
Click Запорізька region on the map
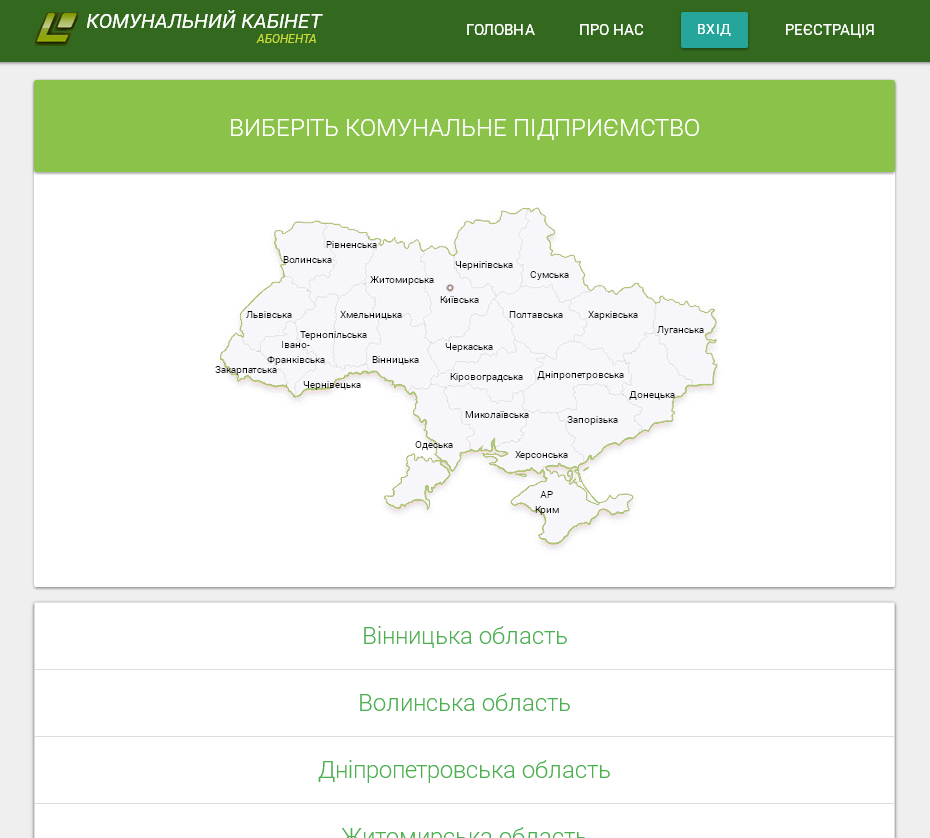592,420
